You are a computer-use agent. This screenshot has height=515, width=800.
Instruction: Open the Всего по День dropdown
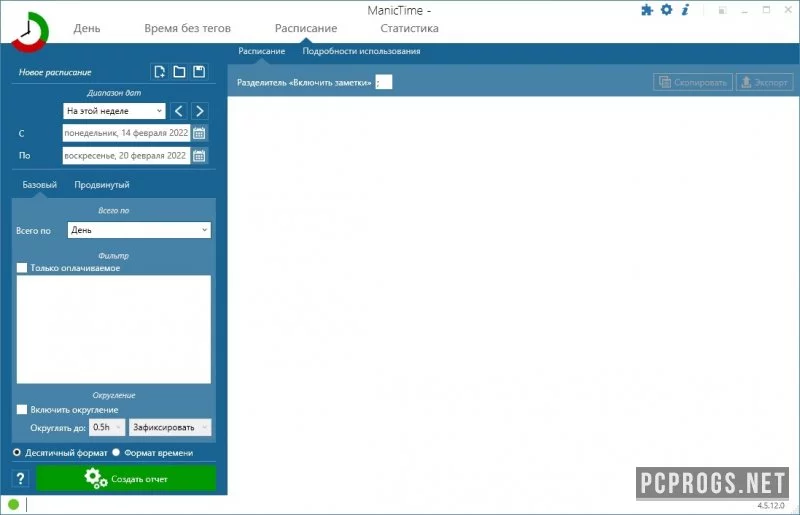tap(139, 230)
